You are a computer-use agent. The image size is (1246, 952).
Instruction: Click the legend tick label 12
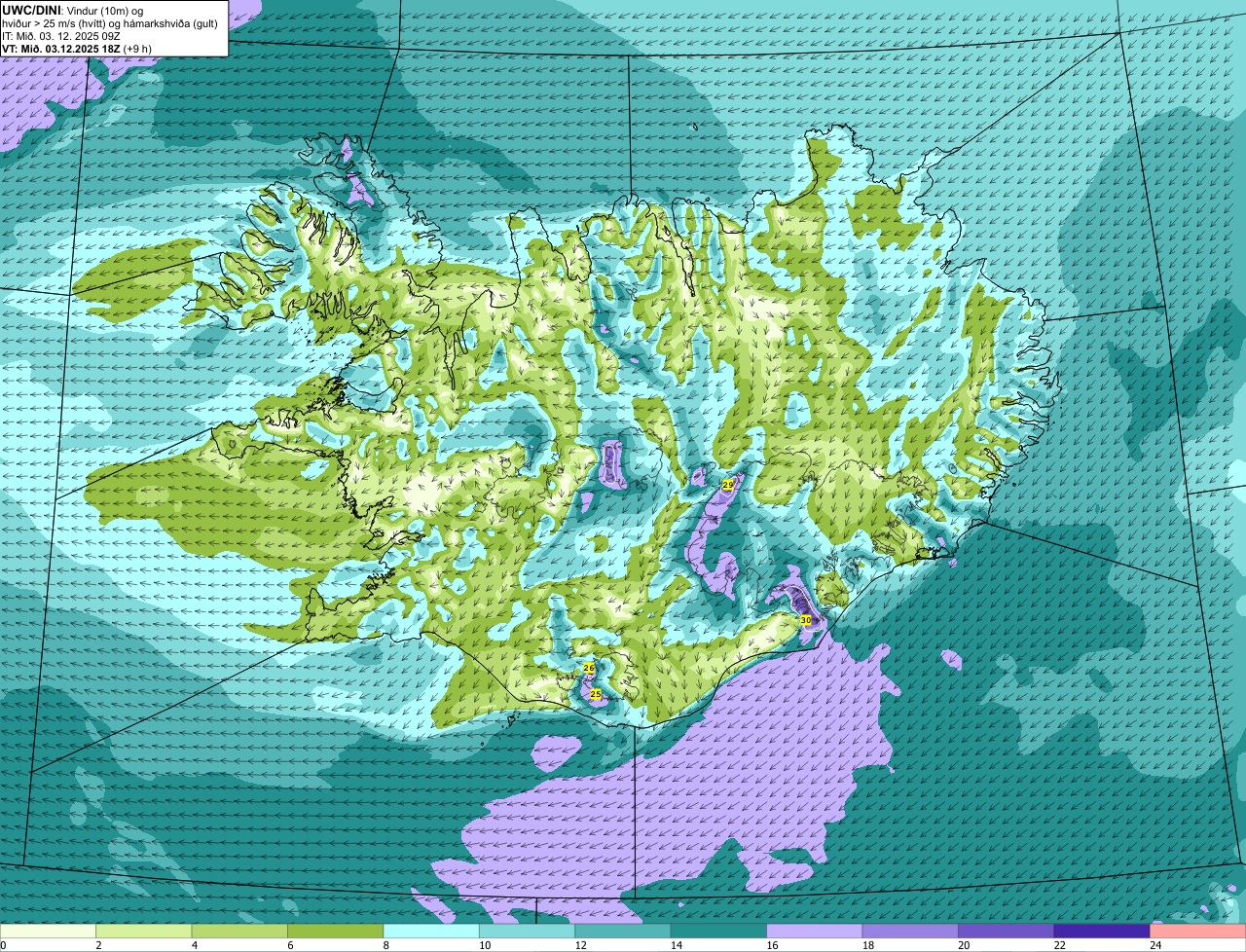(x=580, y=945)
